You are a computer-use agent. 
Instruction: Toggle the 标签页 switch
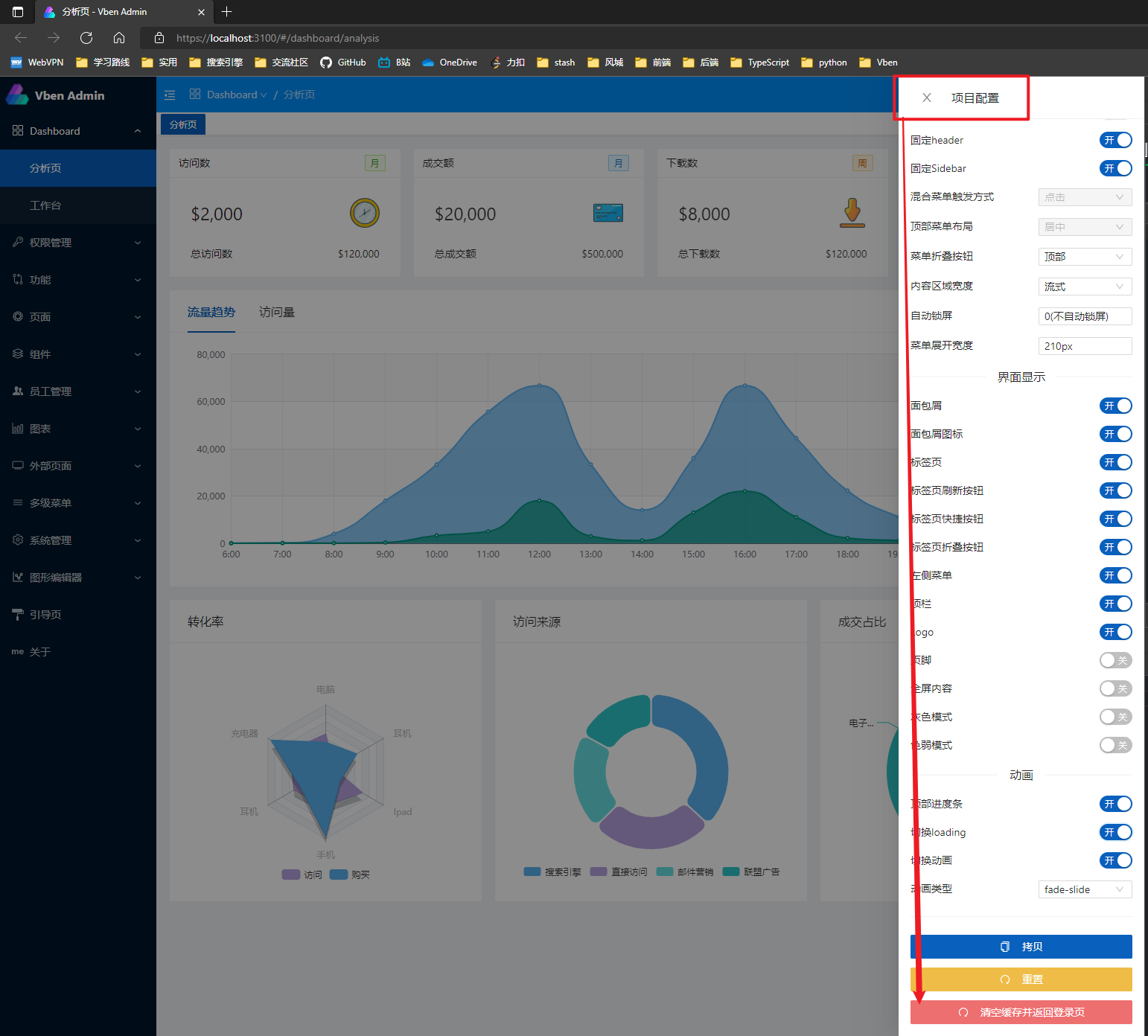(x=1115, y=462)
